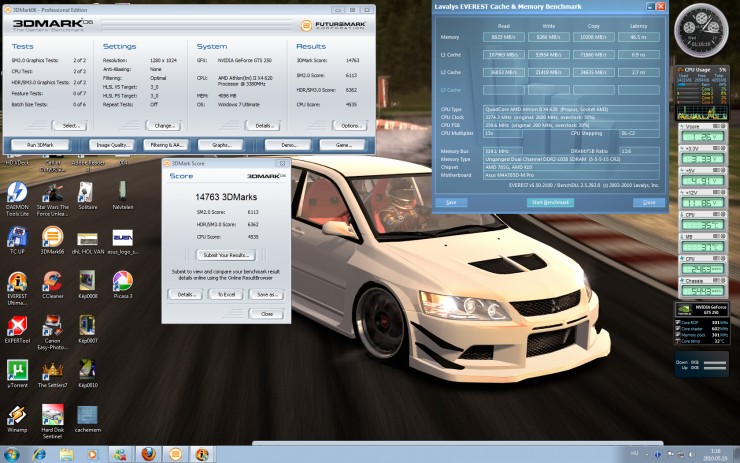Open the µTorrent desktop icon
This screenshot has height=463, width=740.
pos(17,367)
